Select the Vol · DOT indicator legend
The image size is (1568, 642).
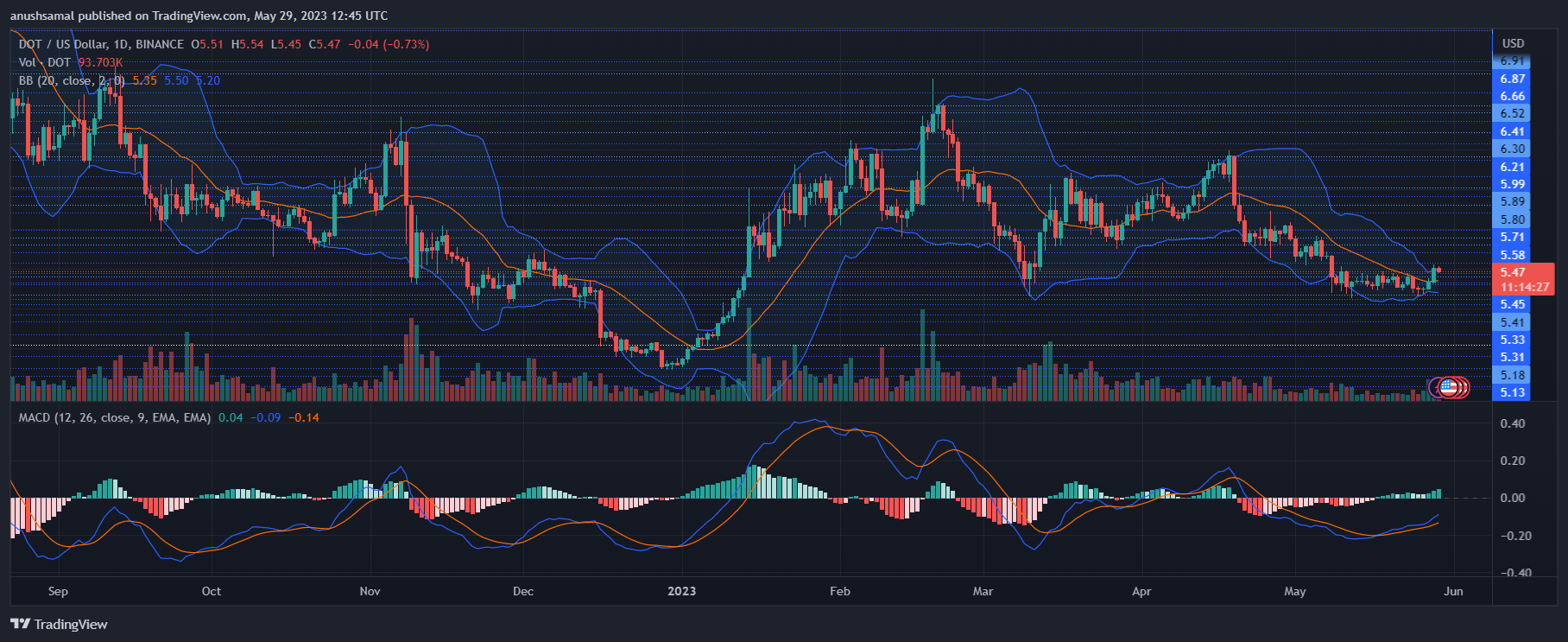pos(45,62)
